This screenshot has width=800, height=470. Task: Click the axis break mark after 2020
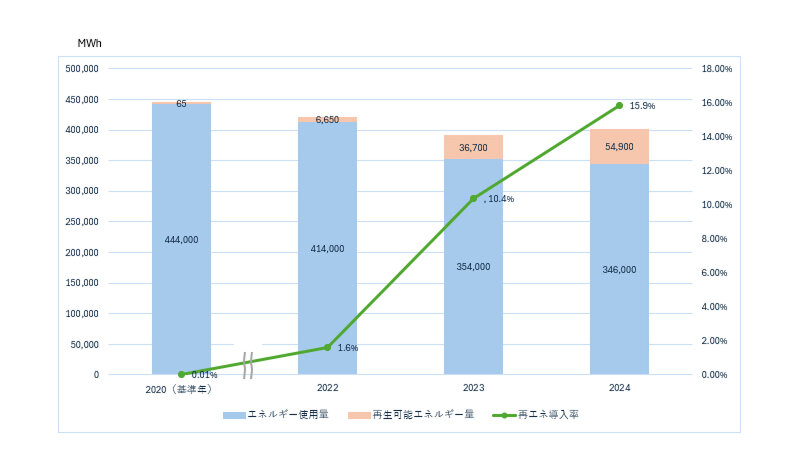[x=248, y=365]
